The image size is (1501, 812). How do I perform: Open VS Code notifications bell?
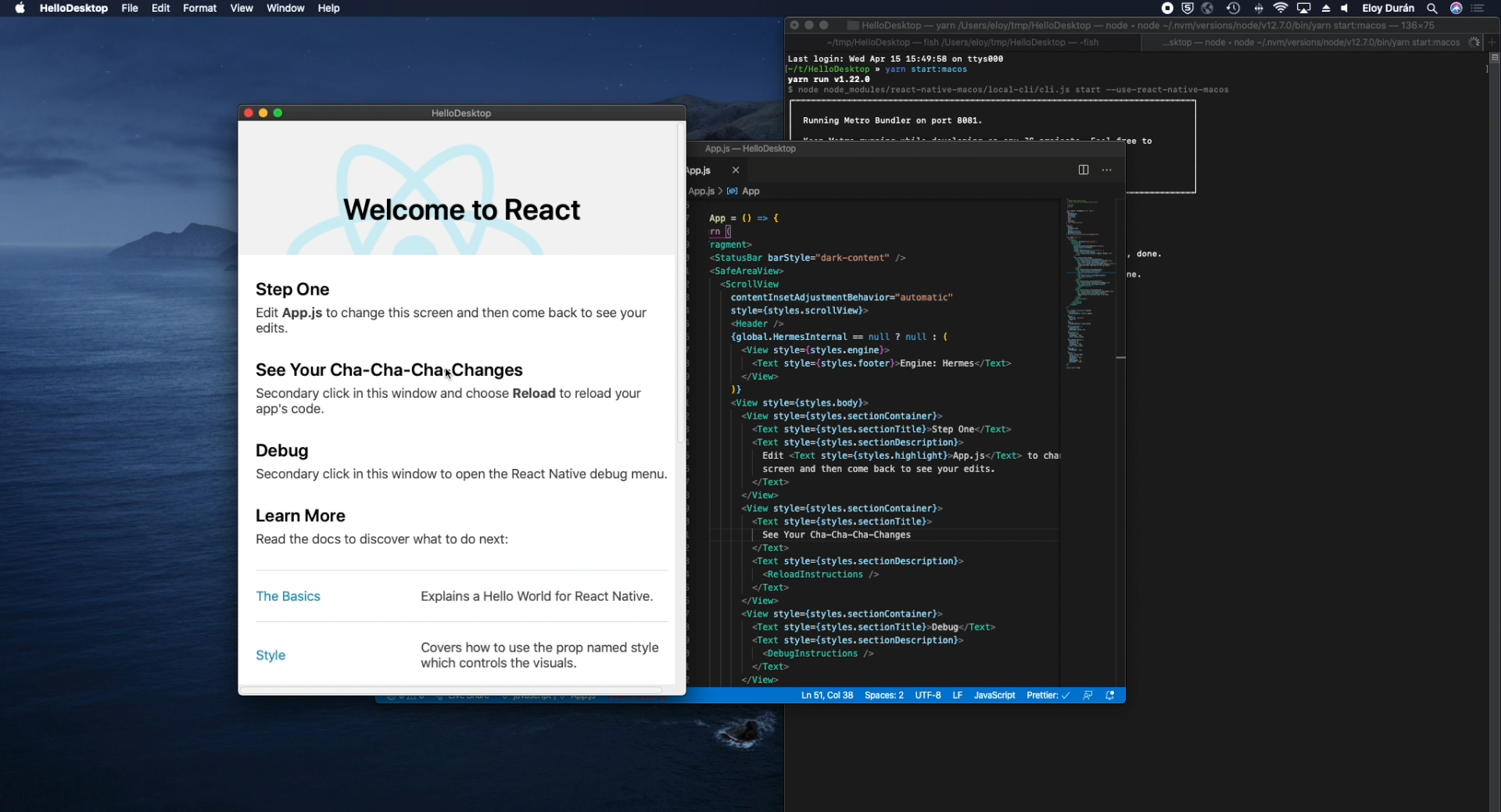coord(1110,696)
